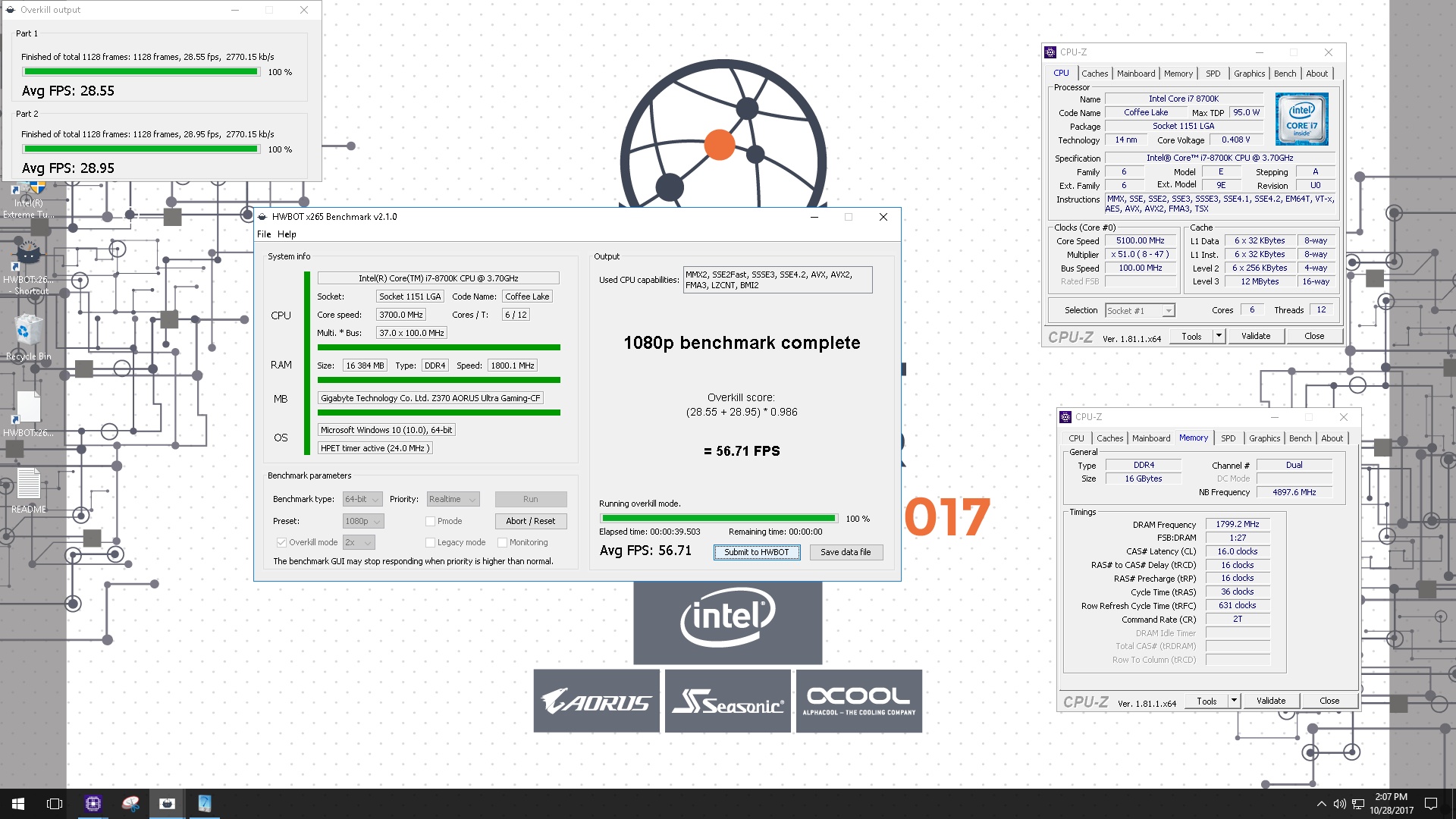Open About tab in lower CPU-Z window
This screenshot has height=819, width=1456.
(x=1332, y=438)
